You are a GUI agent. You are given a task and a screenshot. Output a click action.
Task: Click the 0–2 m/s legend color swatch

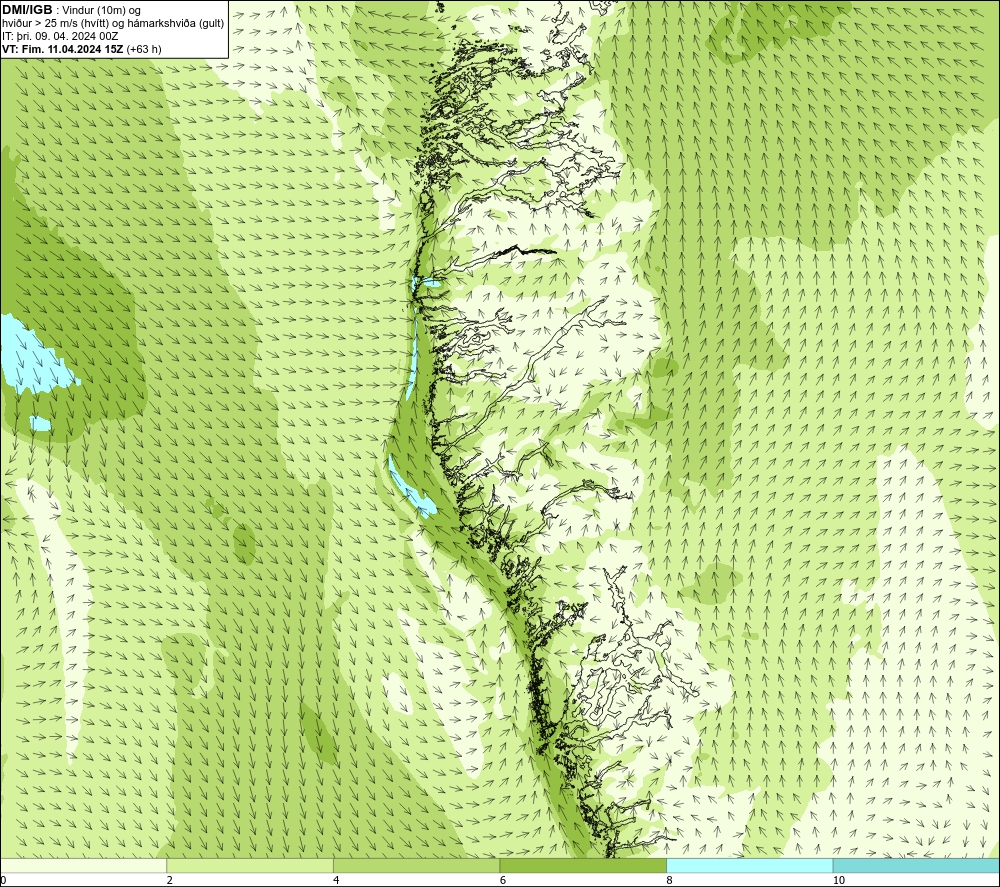[84, 865]
